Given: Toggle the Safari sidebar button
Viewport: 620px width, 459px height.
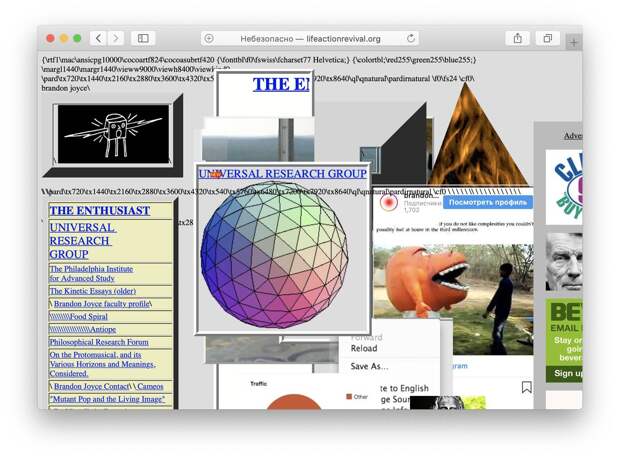Looking at the screenshot, I should [x=143, y=38].
